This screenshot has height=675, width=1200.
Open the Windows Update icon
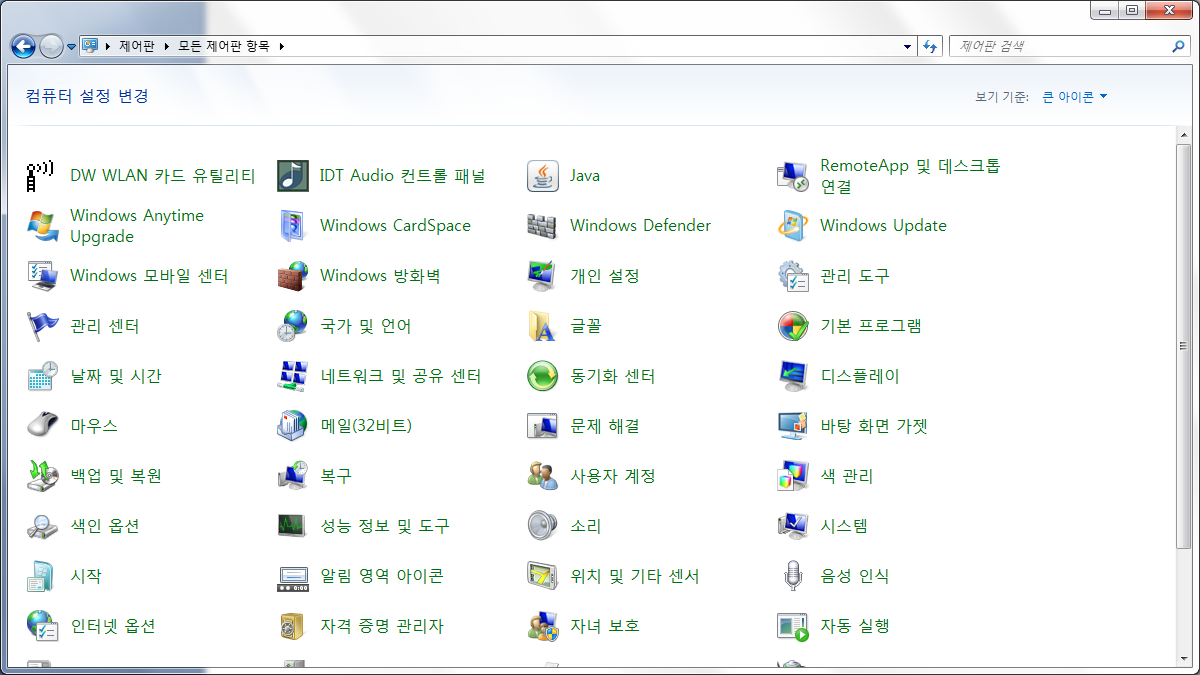793,226
